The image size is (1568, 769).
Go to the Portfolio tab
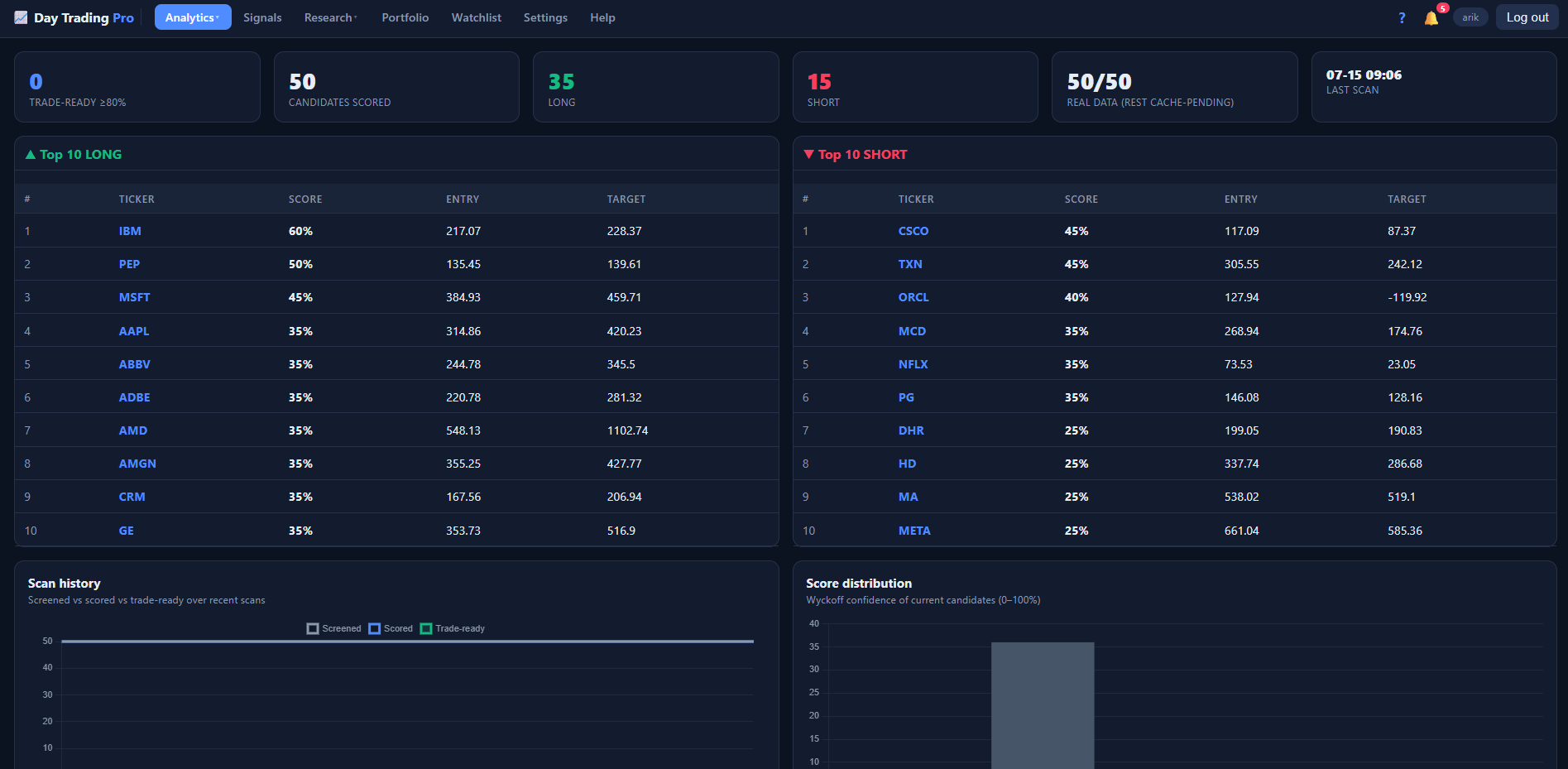pyautogui.click(x=405, y=17)
